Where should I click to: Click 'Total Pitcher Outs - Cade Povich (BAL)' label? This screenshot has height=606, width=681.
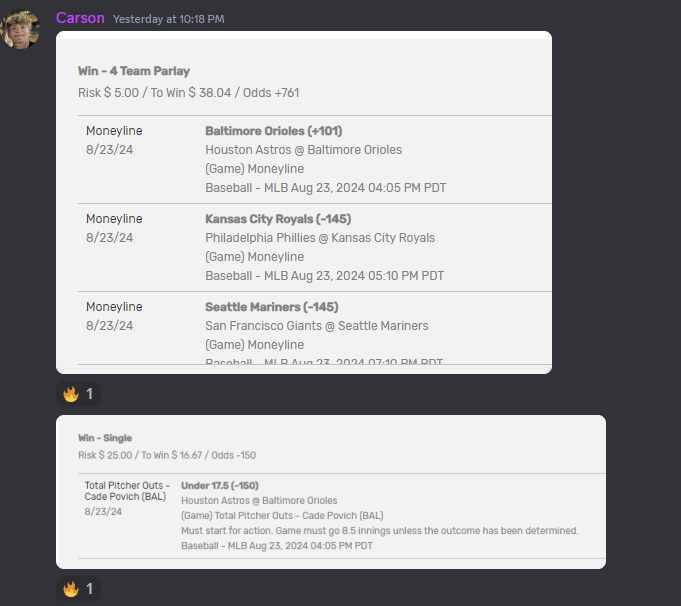tap(127, 491)
